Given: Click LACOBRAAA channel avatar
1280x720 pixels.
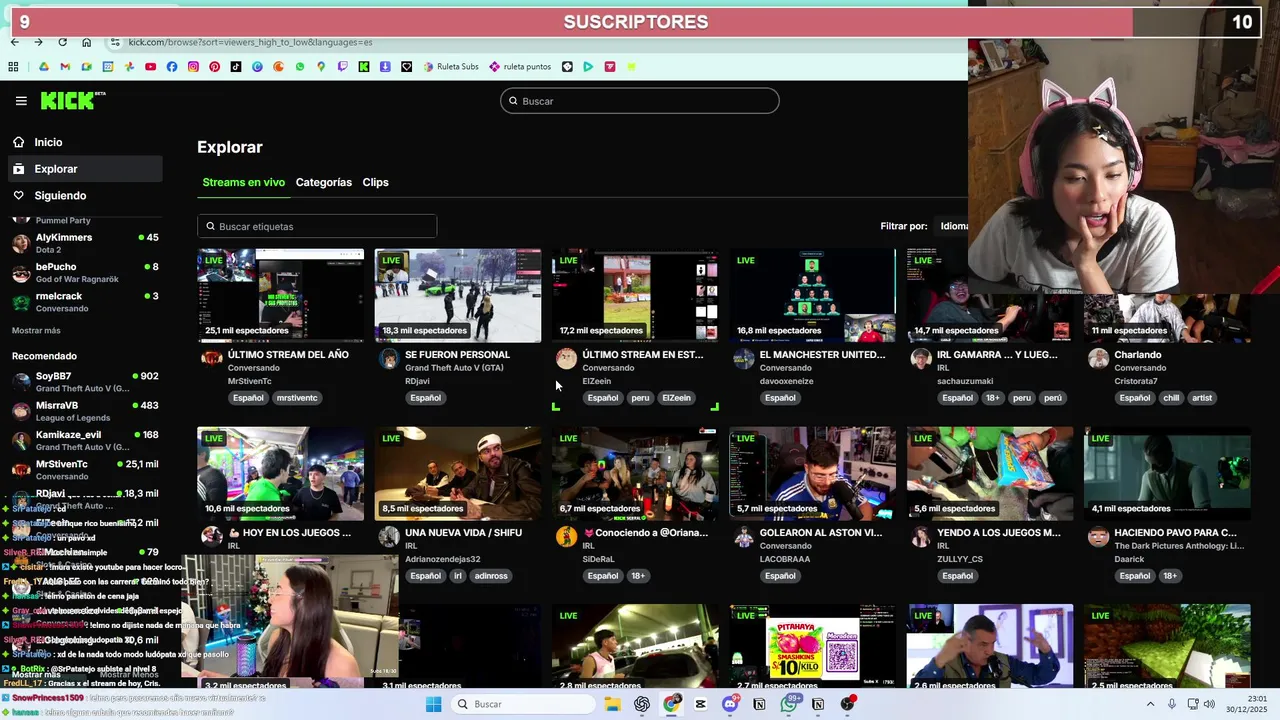Looking at the screenshot, I should pos(744,538).
